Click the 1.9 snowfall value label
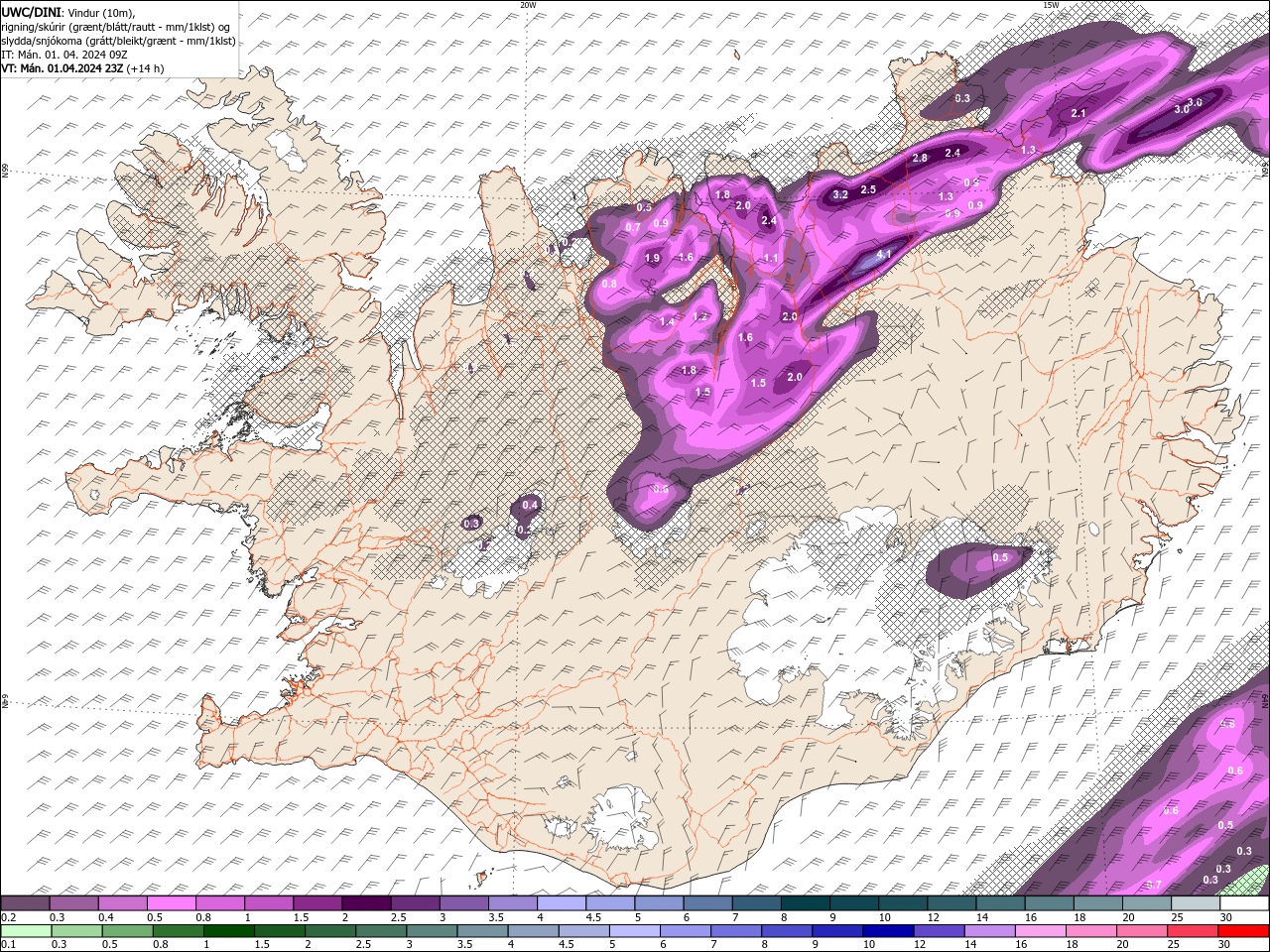The image size is (1270, 952). [x=652, y=258]
